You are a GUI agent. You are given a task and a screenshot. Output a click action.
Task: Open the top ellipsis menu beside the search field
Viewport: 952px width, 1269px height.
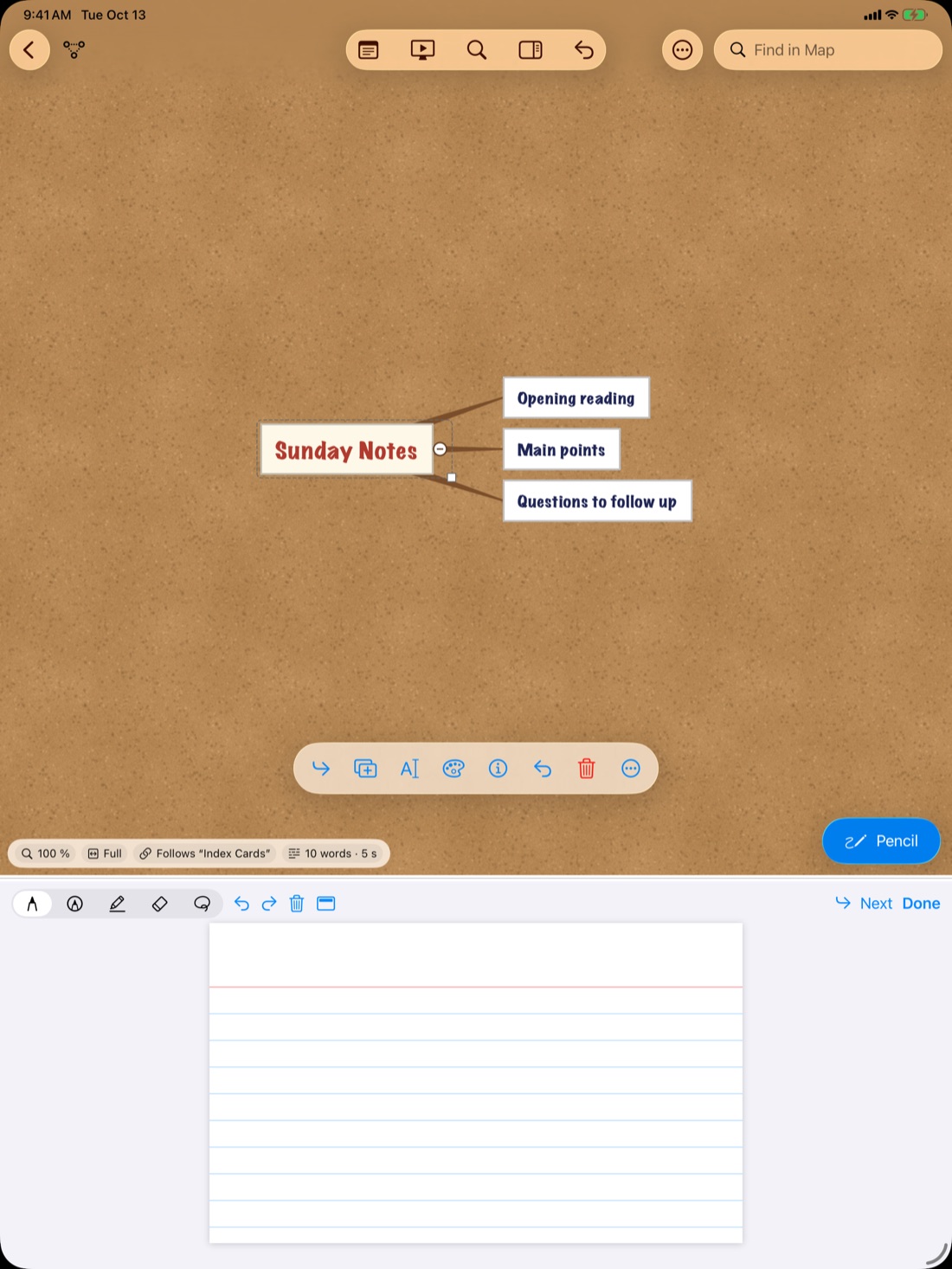(x=682, y=50)
